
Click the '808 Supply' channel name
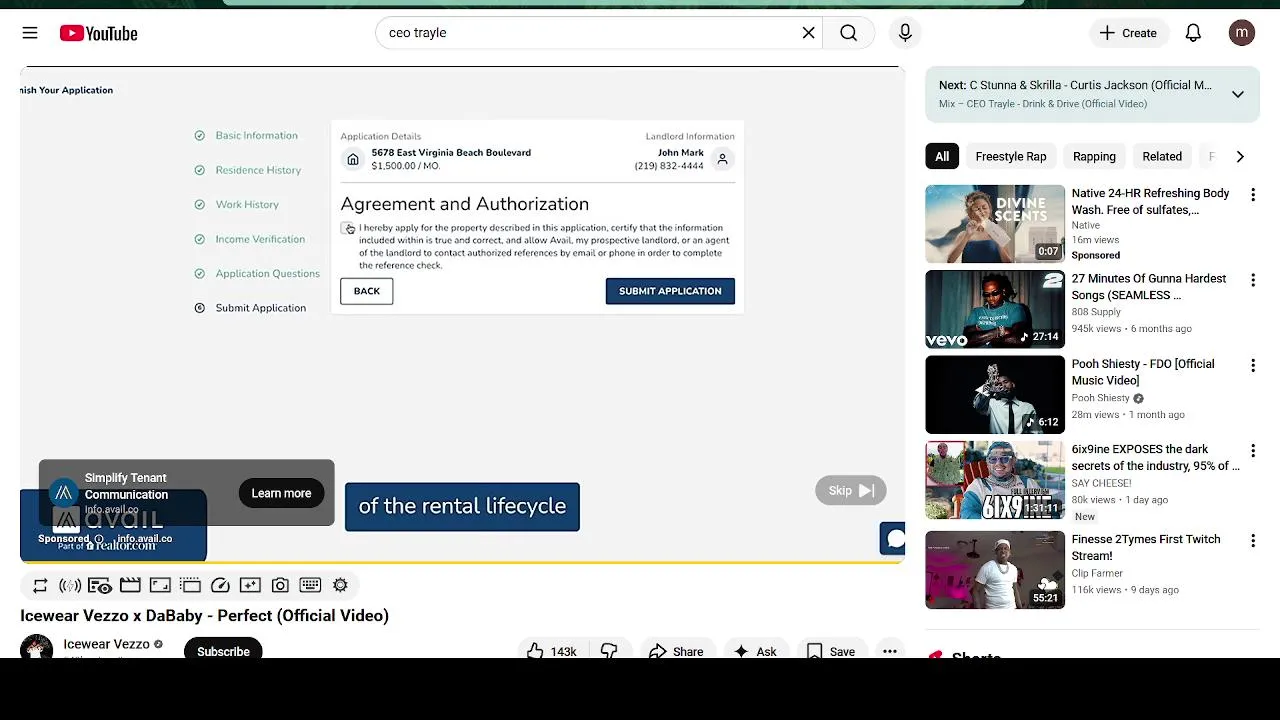tap(1097, 312)
